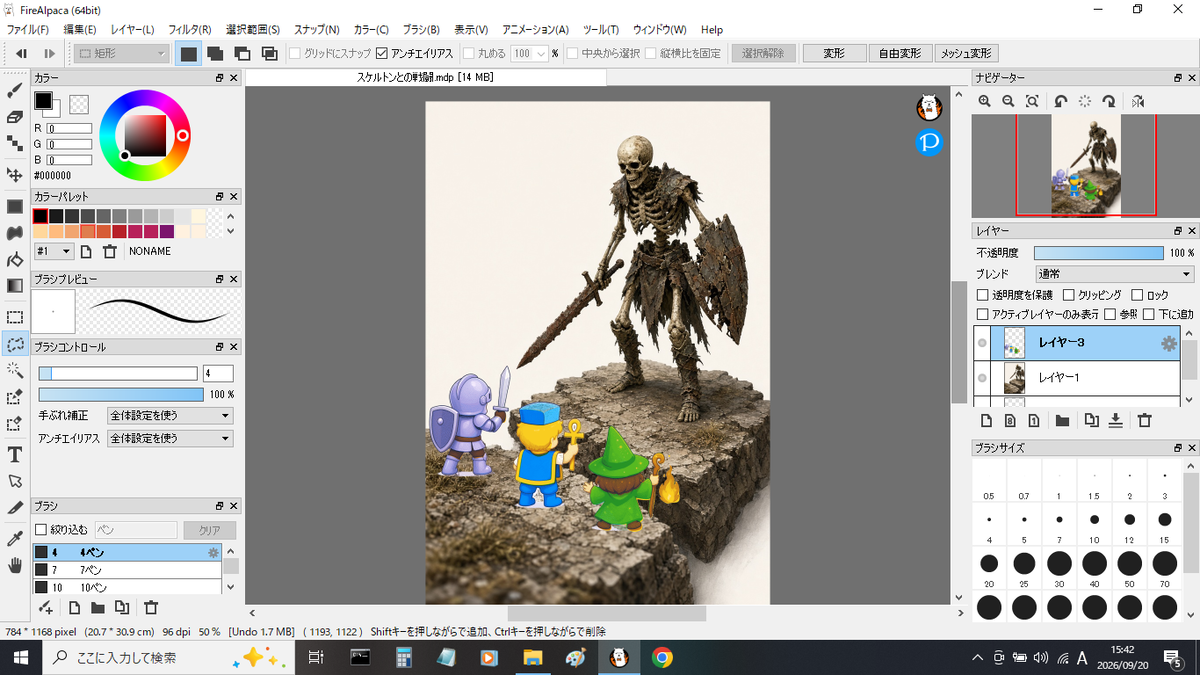Pick the eyedropper tool
The height and width of the screenshot is (675, 1200).
point(15,539)
